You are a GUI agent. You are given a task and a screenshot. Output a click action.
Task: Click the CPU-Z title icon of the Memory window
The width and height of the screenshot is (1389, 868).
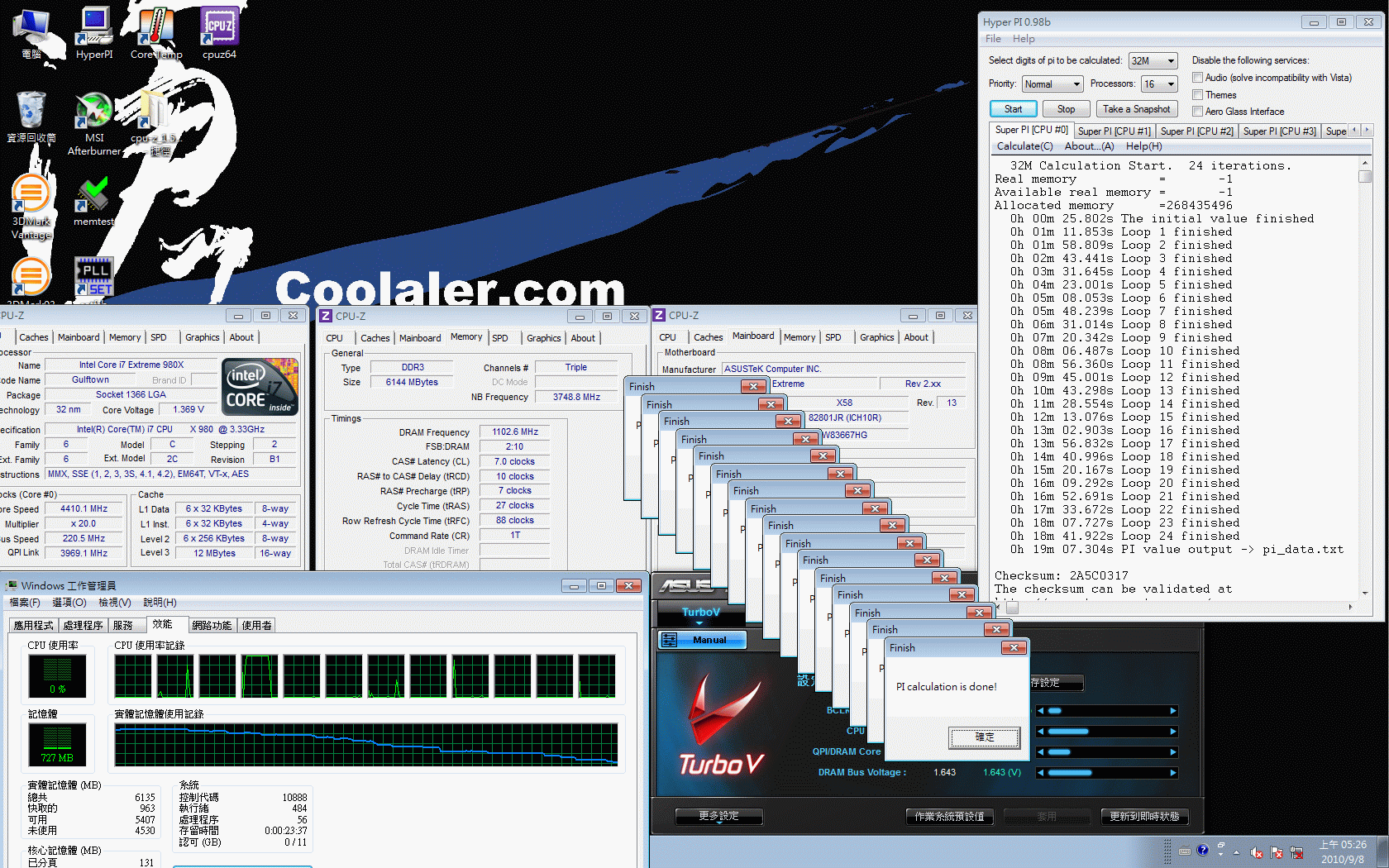[326, 316]
